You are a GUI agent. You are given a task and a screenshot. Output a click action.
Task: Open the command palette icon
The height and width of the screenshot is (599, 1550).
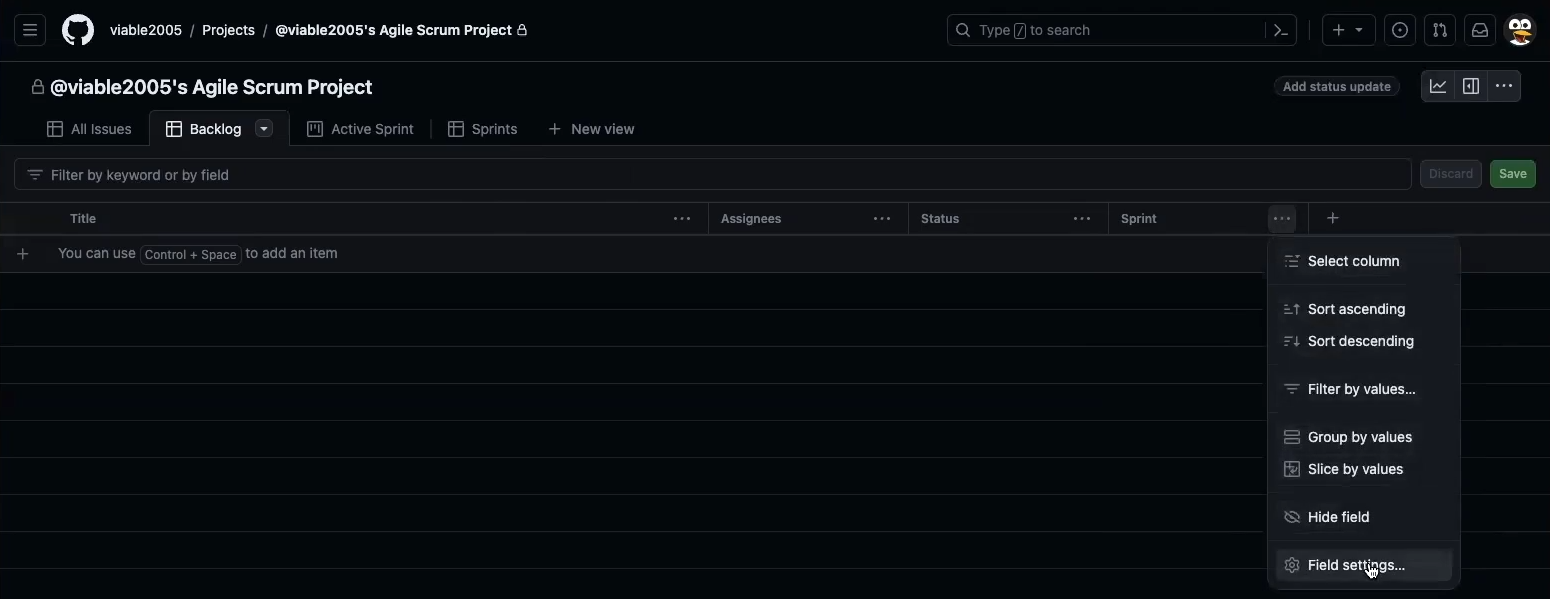(1280, 30)
